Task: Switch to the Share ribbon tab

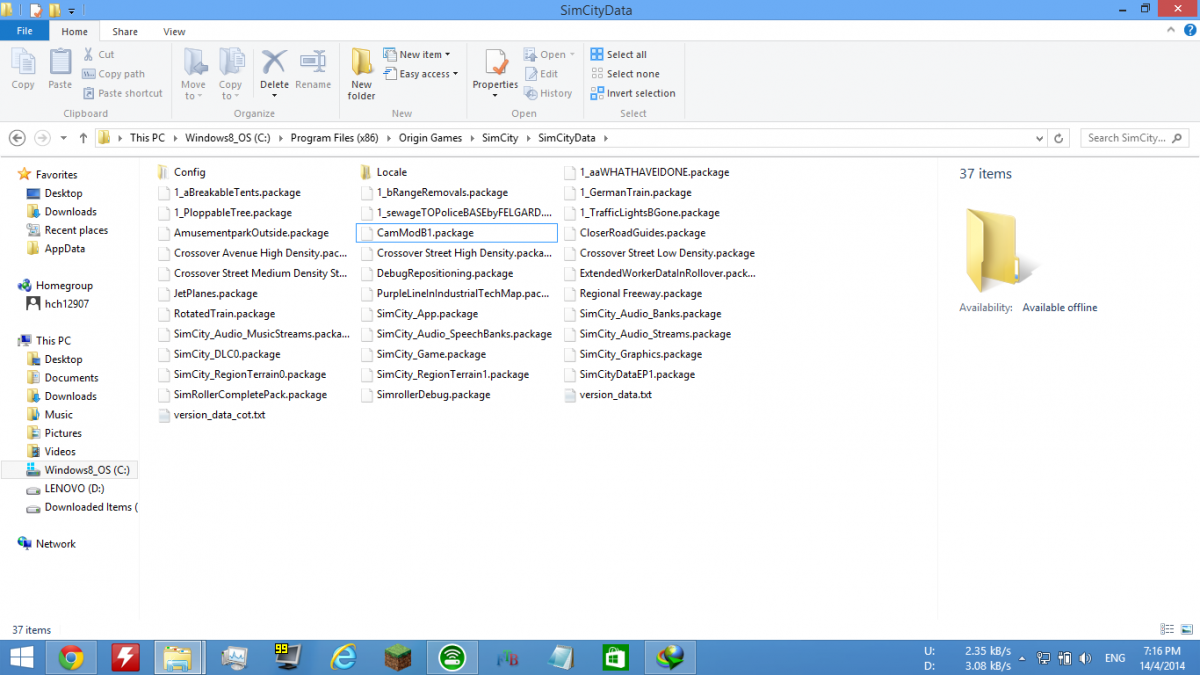Action: click(x=125, y=32)
